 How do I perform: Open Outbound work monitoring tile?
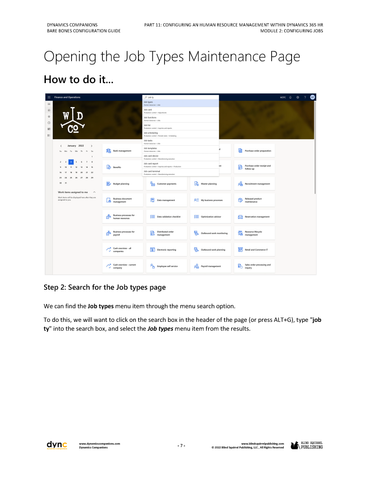[x=210, y=233]
